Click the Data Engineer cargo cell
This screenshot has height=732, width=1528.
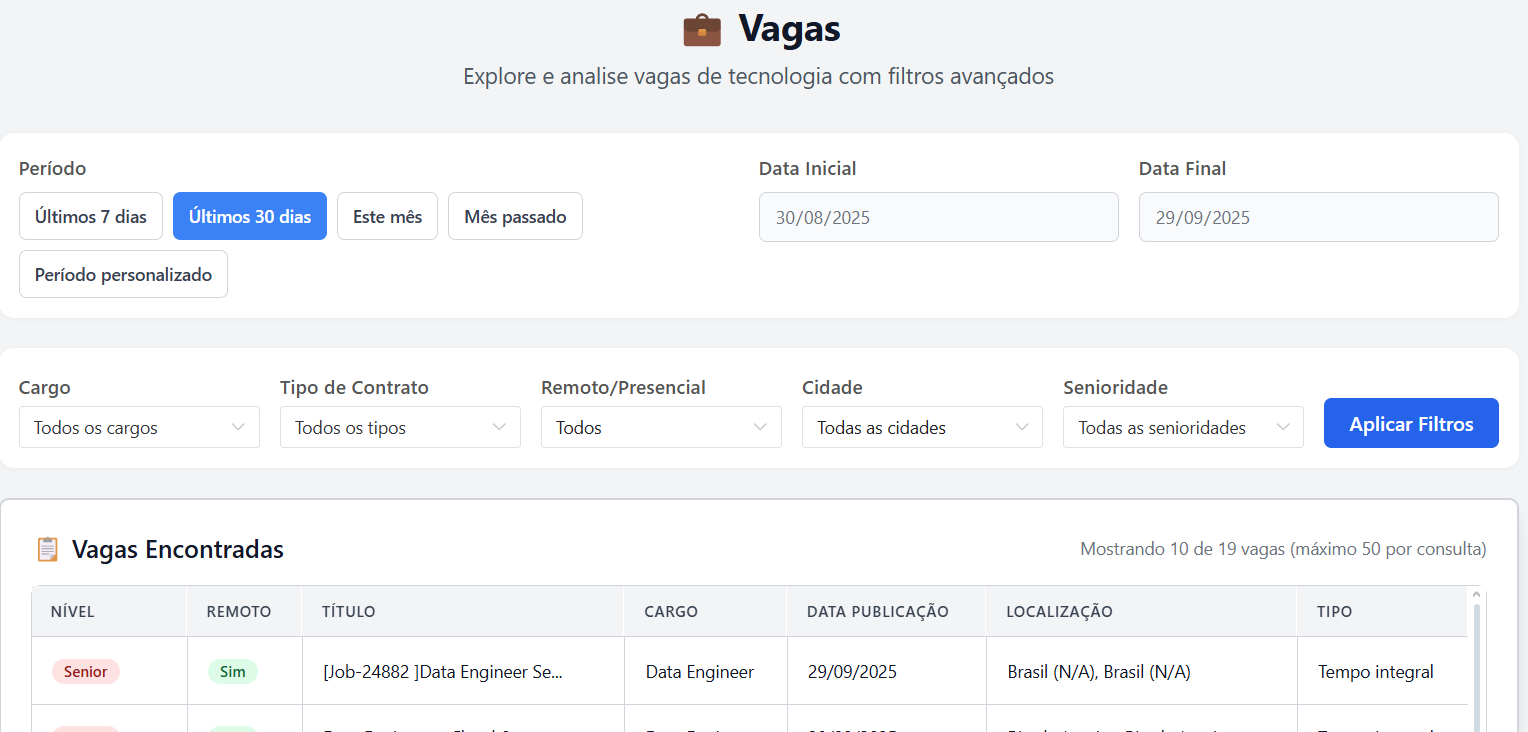(x=705, y=671)
